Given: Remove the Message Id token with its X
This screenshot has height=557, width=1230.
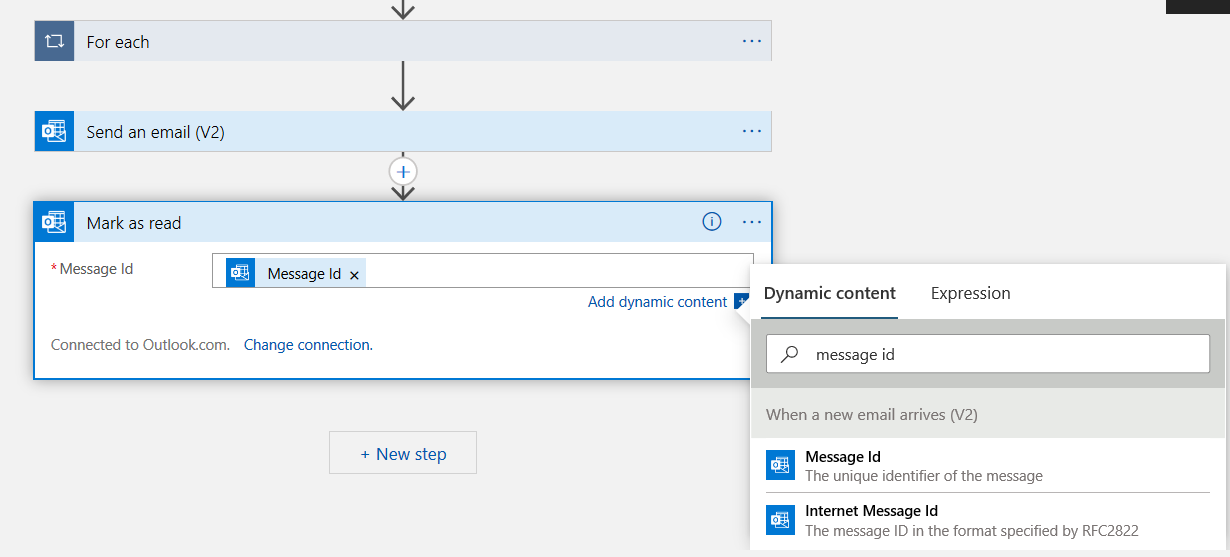Looking at the screenshot, I should 354,275.
